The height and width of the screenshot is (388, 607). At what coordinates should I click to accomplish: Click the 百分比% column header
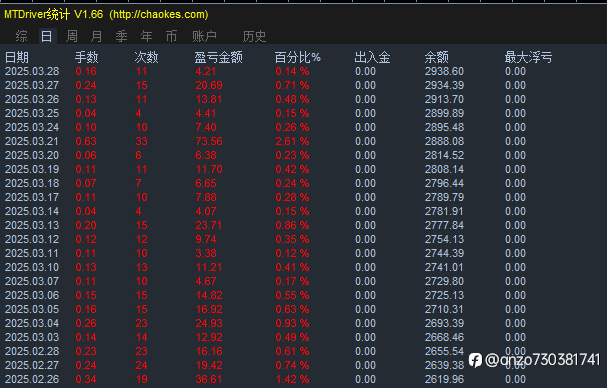[297, 57]
